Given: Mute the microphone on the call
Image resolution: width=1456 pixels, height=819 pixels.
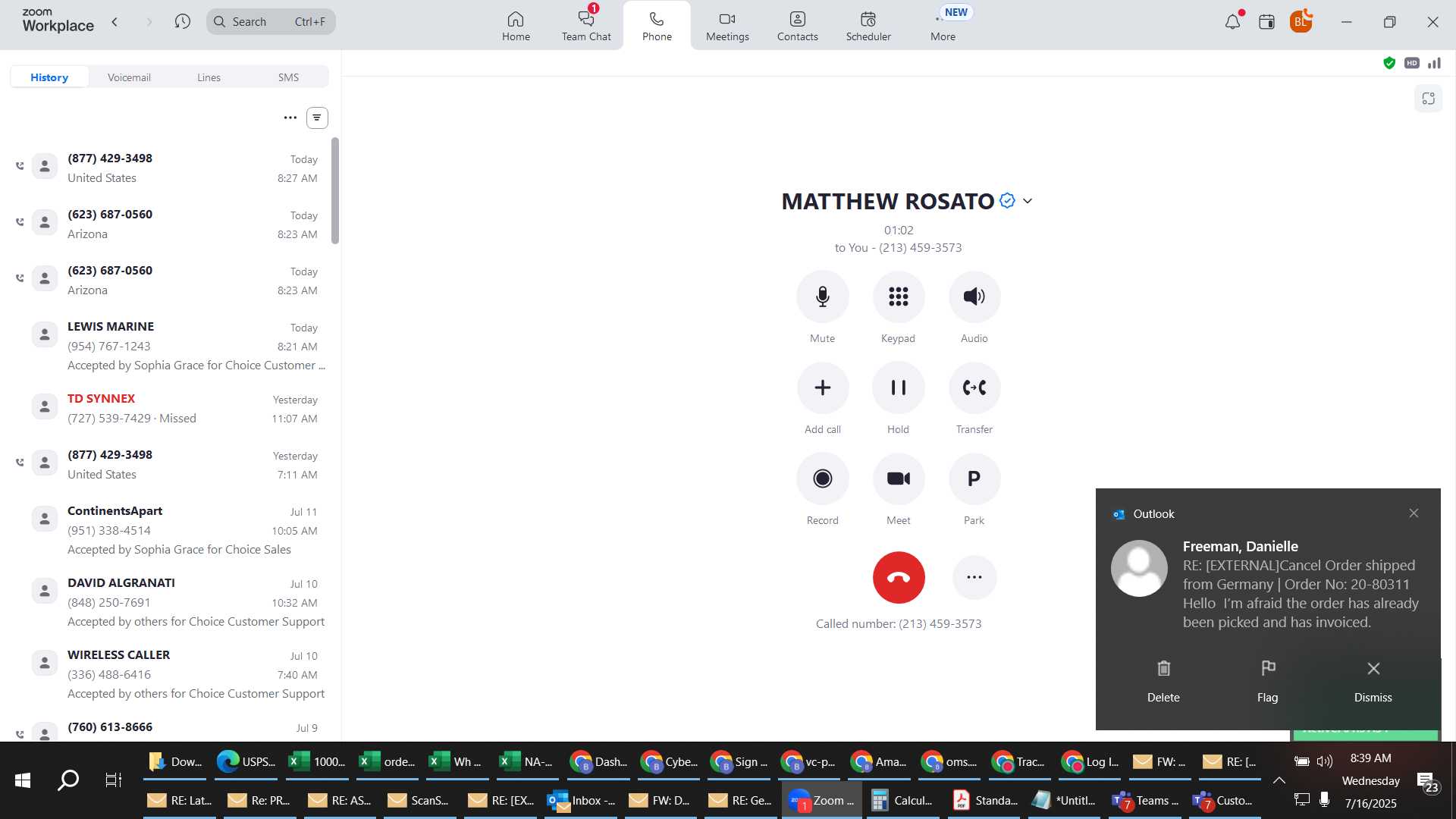Looking at the screenshot, I should pyautogui.click(x=822, y=297).
